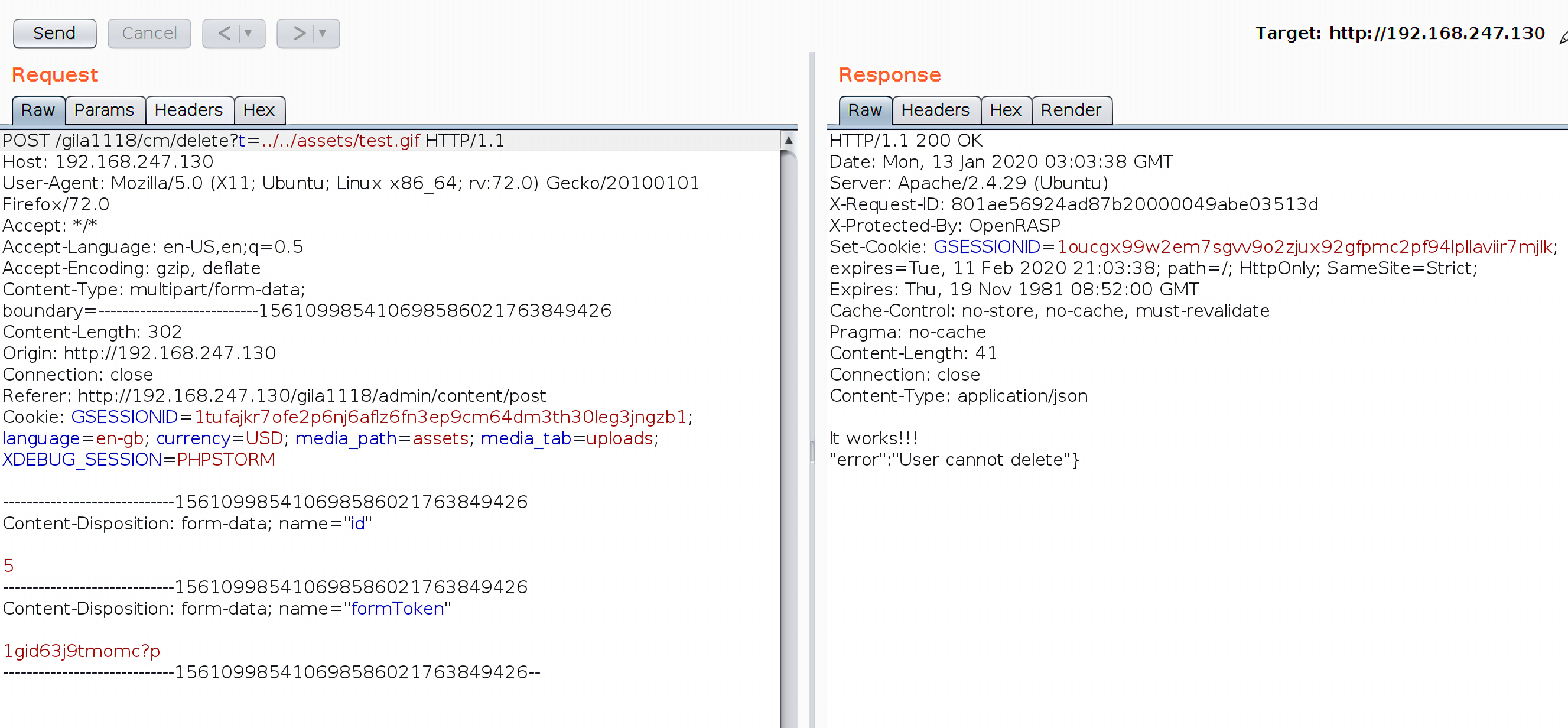This screenshot has width=1568, height=728.
Task: Click the "User cannot delete" error text
Action: click(x=981, y=460)
